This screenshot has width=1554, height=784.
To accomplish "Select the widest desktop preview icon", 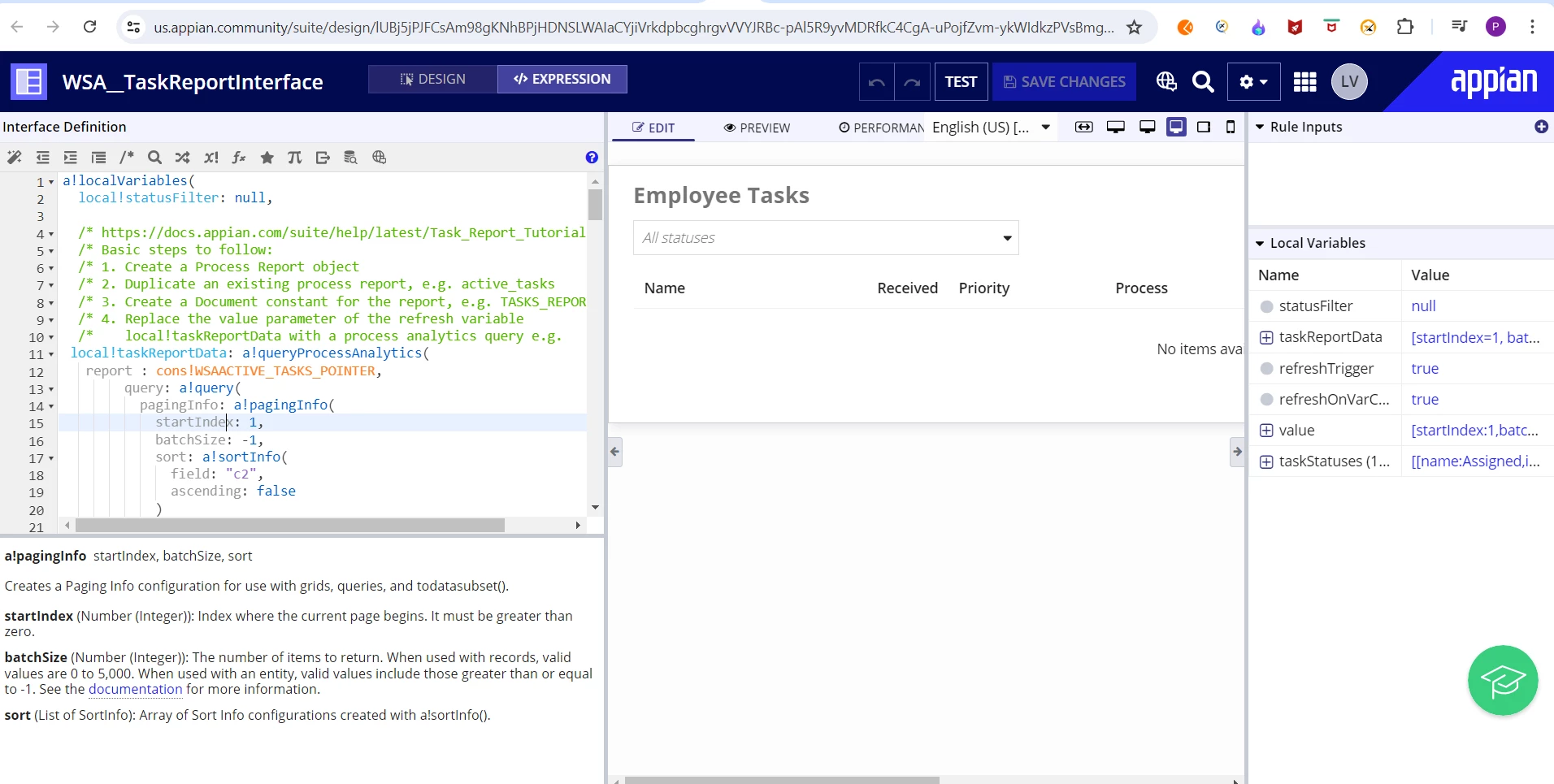I will pyautogui.click(x=1116, y=127).
